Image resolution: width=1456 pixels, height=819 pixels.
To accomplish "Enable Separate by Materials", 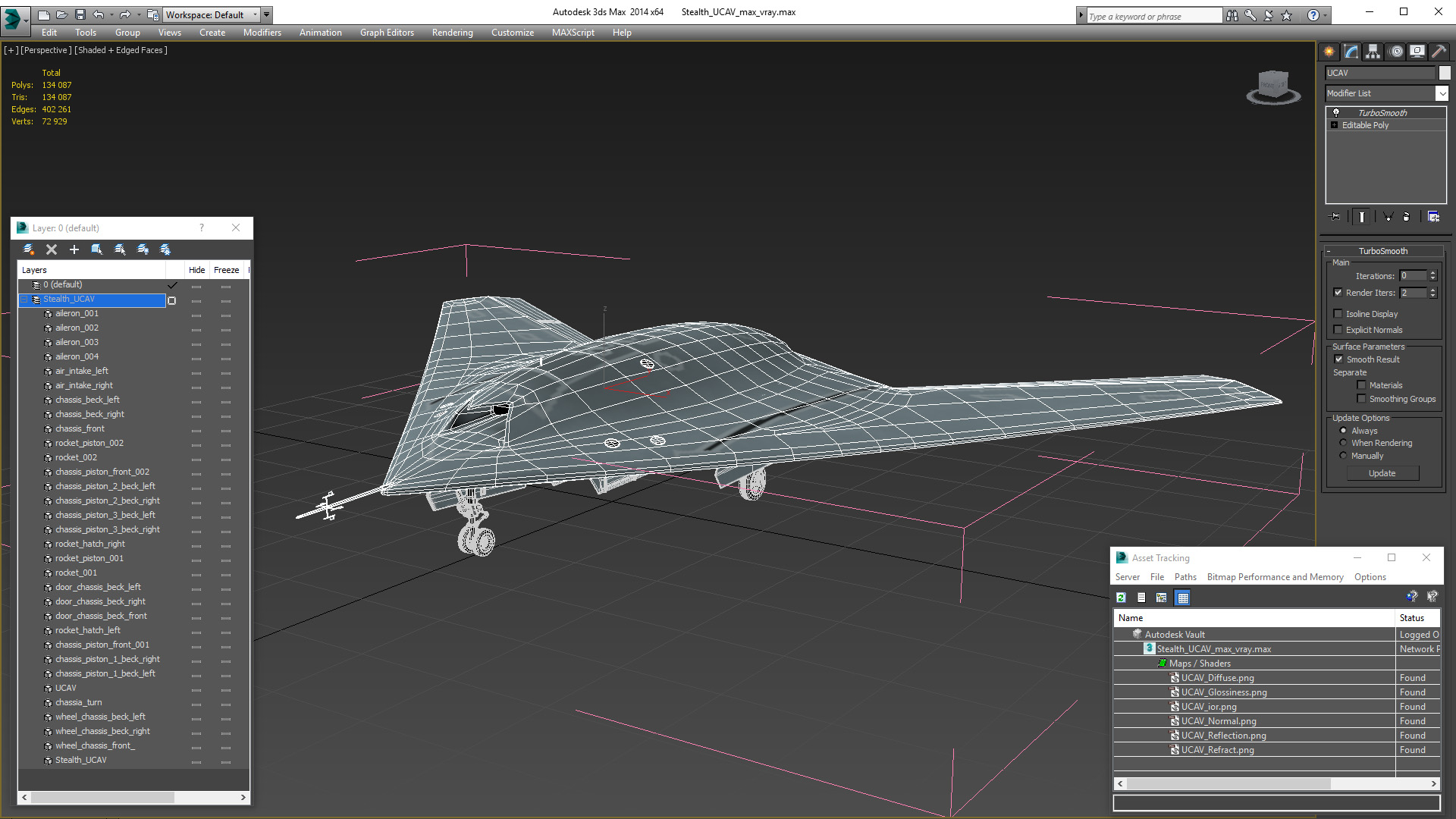I will click(x=1361, y=385).
